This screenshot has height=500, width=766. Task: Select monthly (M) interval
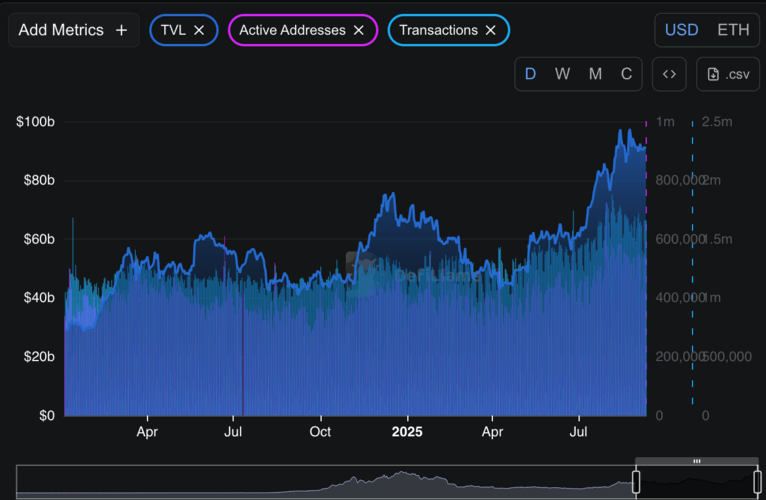click(595, 74)
